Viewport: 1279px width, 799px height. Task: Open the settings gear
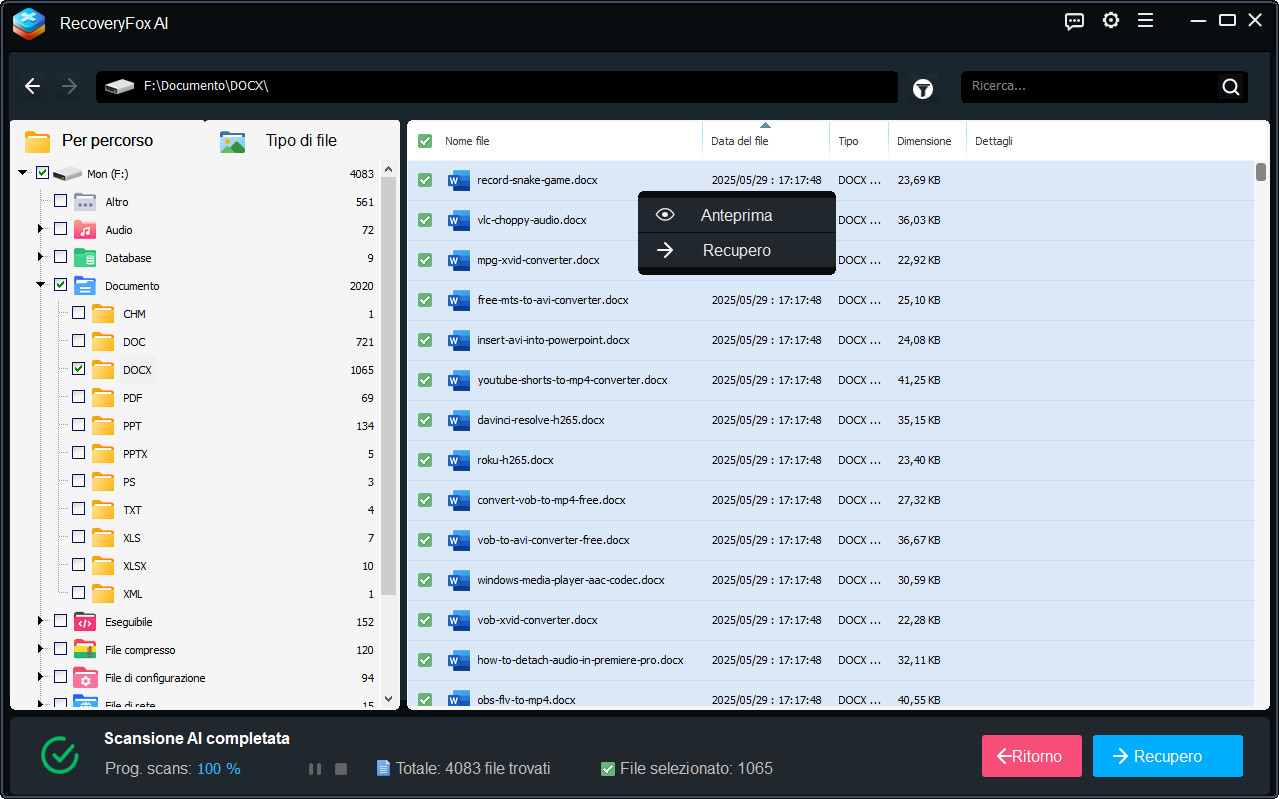coord(1111,21)
